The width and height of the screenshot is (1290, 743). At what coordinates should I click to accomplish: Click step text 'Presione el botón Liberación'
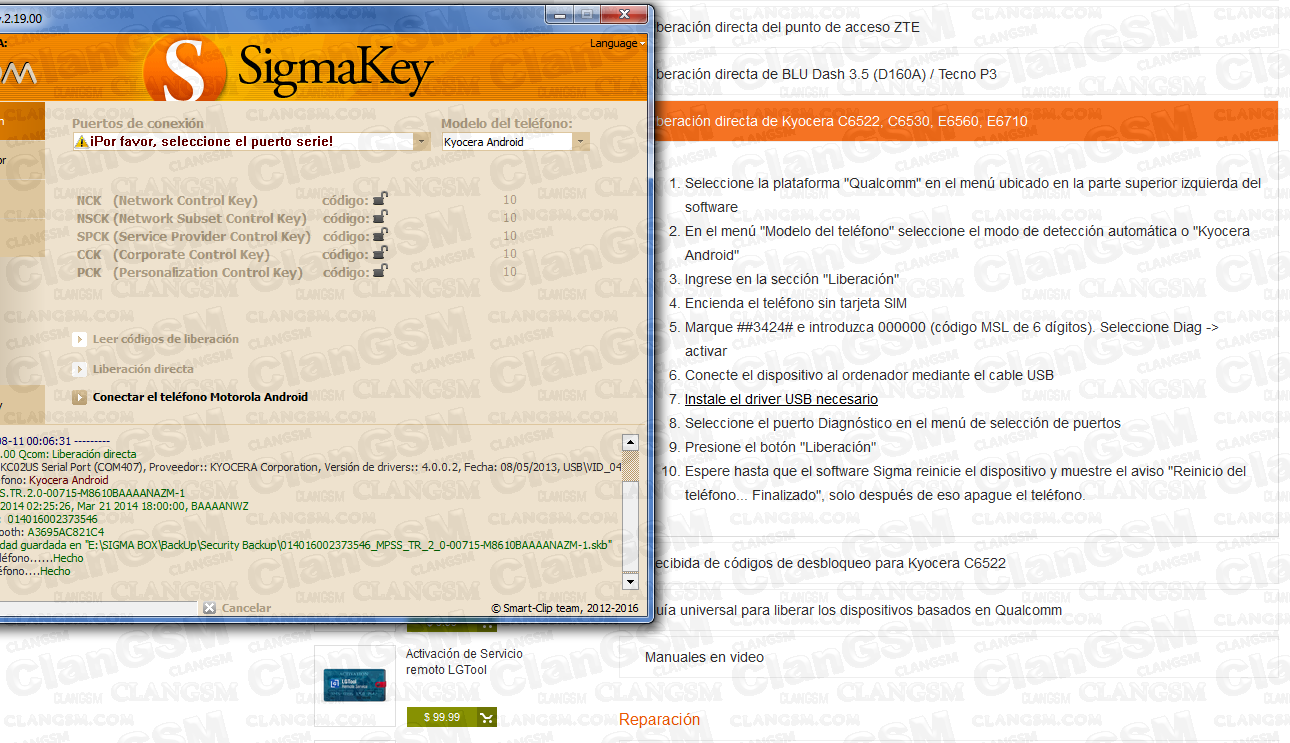pos(781,447)
